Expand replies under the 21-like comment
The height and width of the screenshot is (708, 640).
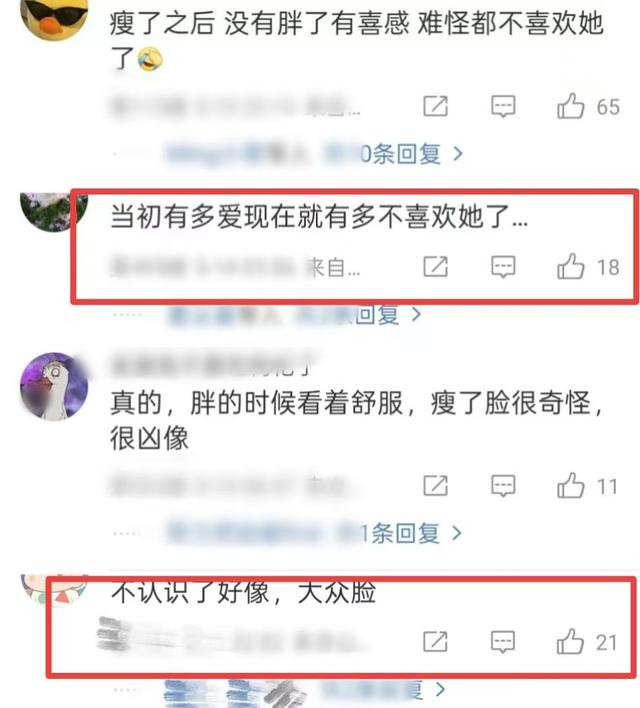click(305, 691)
